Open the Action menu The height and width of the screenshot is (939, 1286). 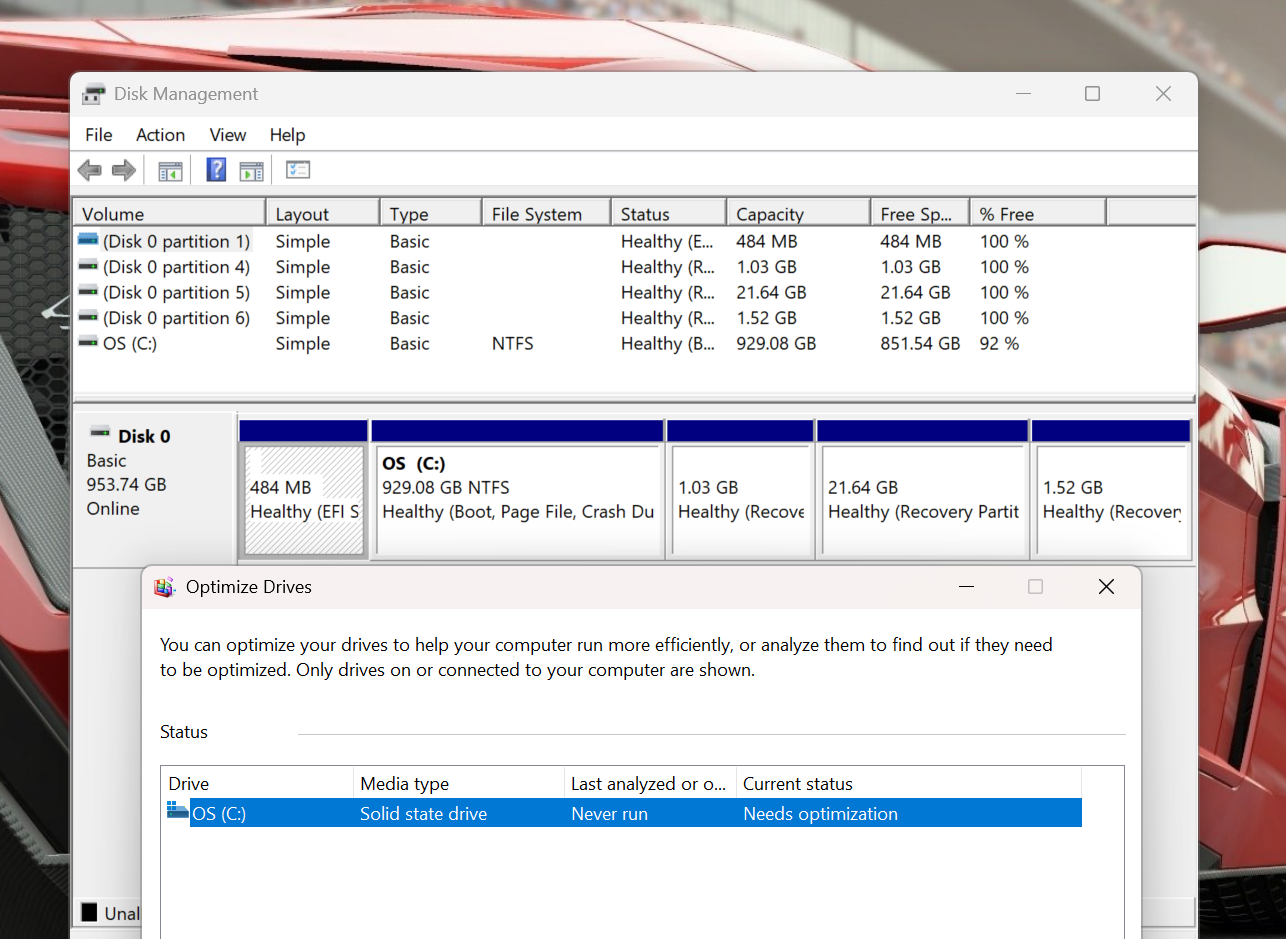[x=160, y=135]
